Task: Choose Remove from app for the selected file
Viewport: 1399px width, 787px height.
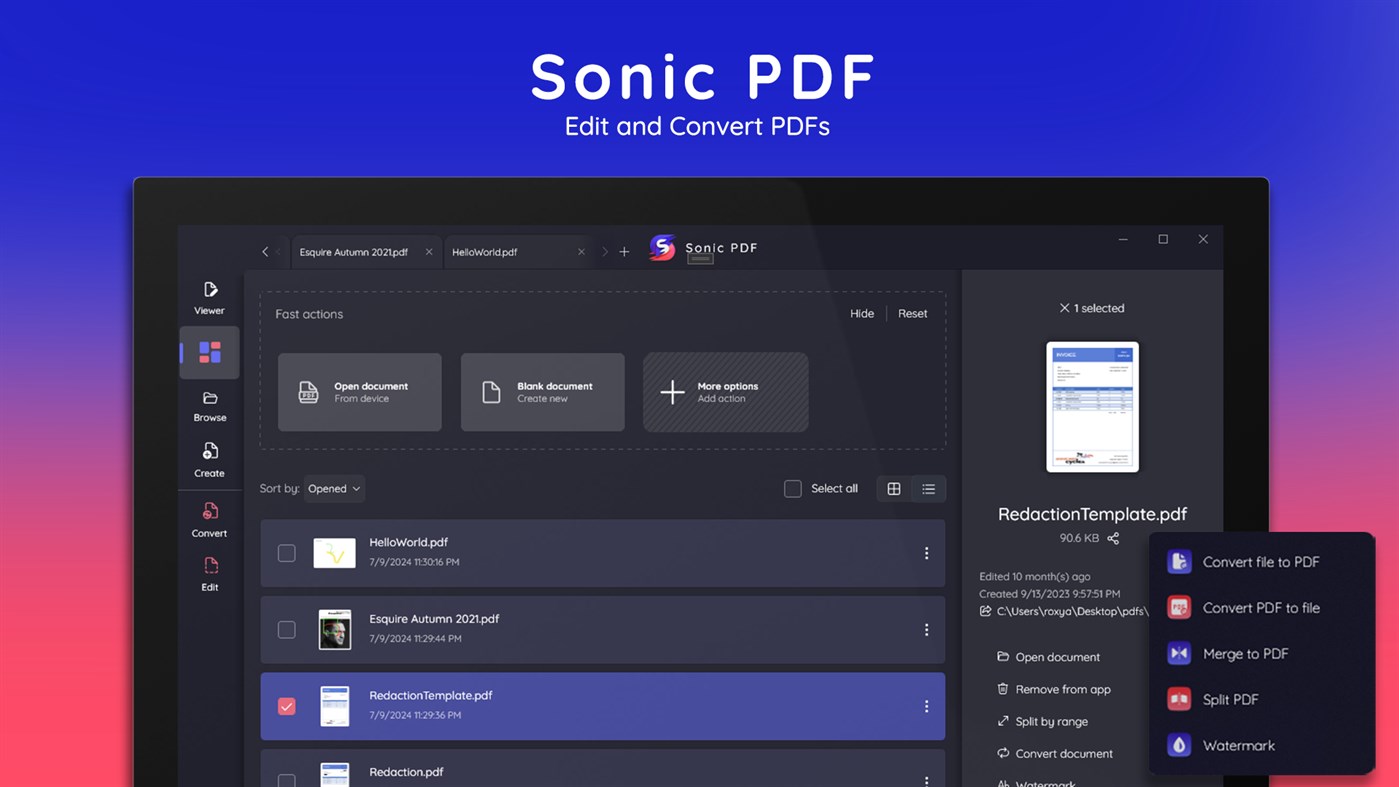Action: 1053,689
